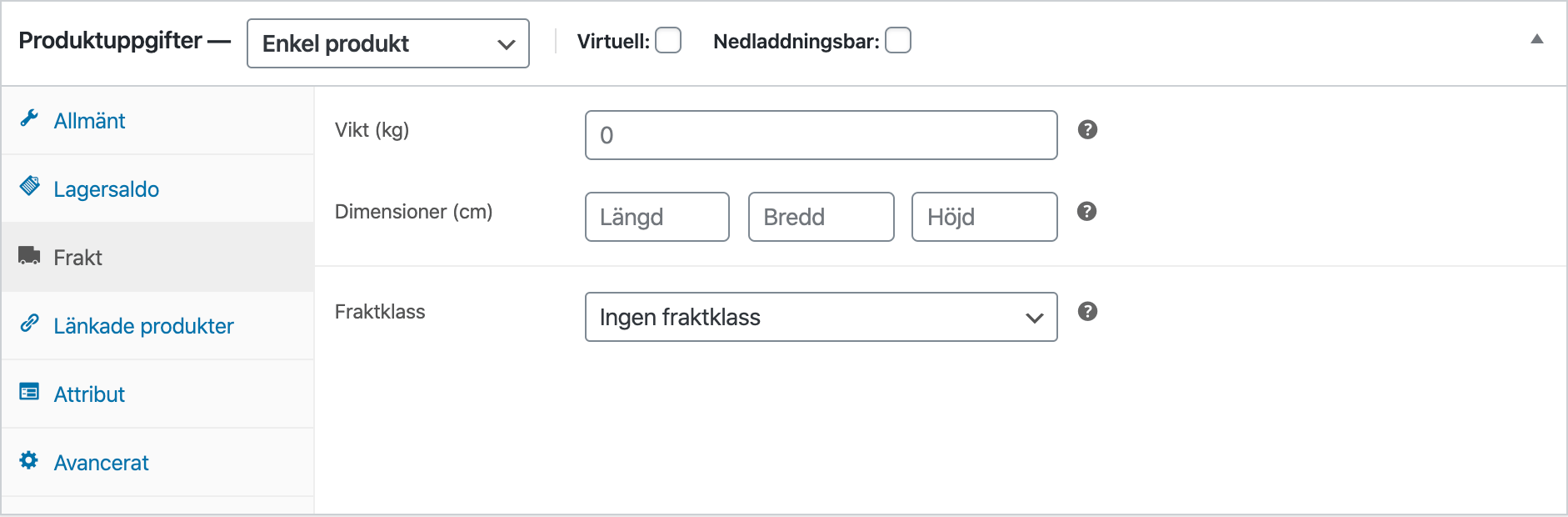Focus the Längd dimension field

point(657,217)
